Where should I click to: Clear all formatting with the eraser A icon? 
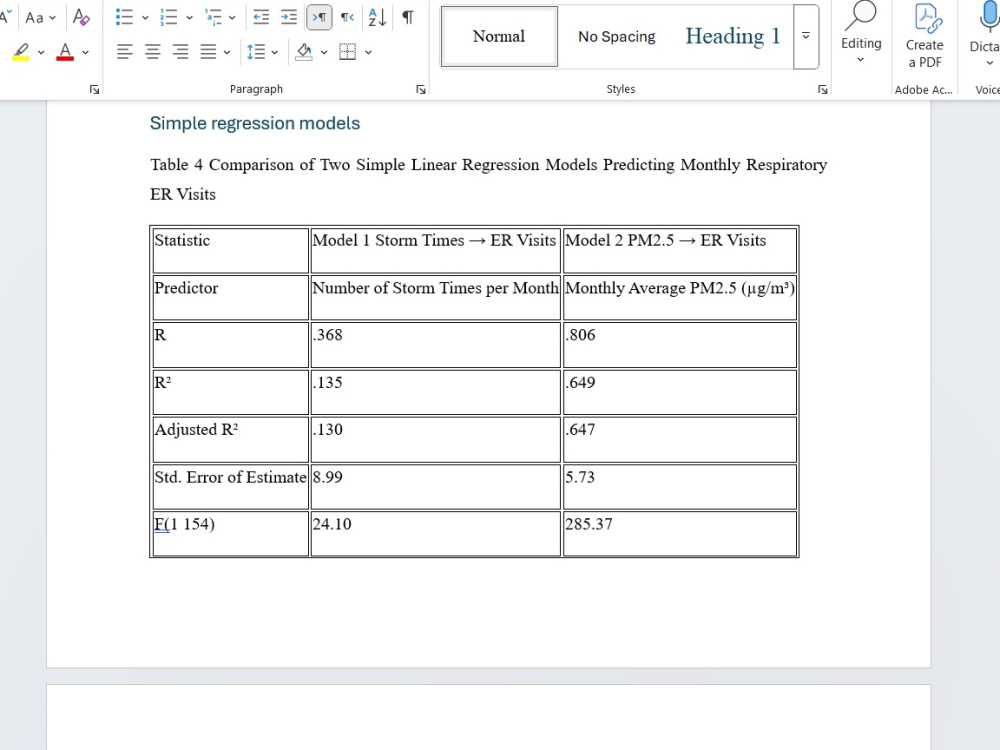81,17
